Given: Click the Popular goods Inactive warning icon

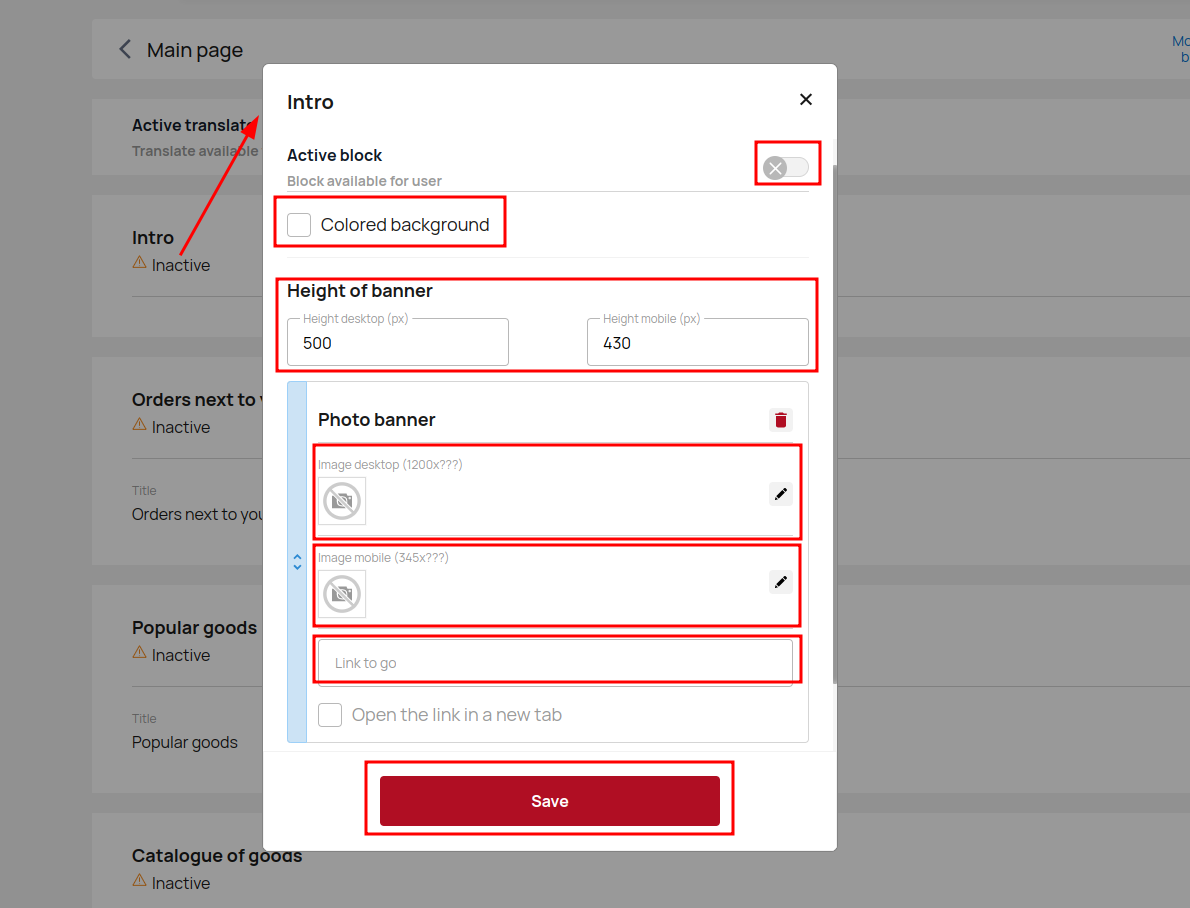Looking at the screenshot, I should coord(140,653).
